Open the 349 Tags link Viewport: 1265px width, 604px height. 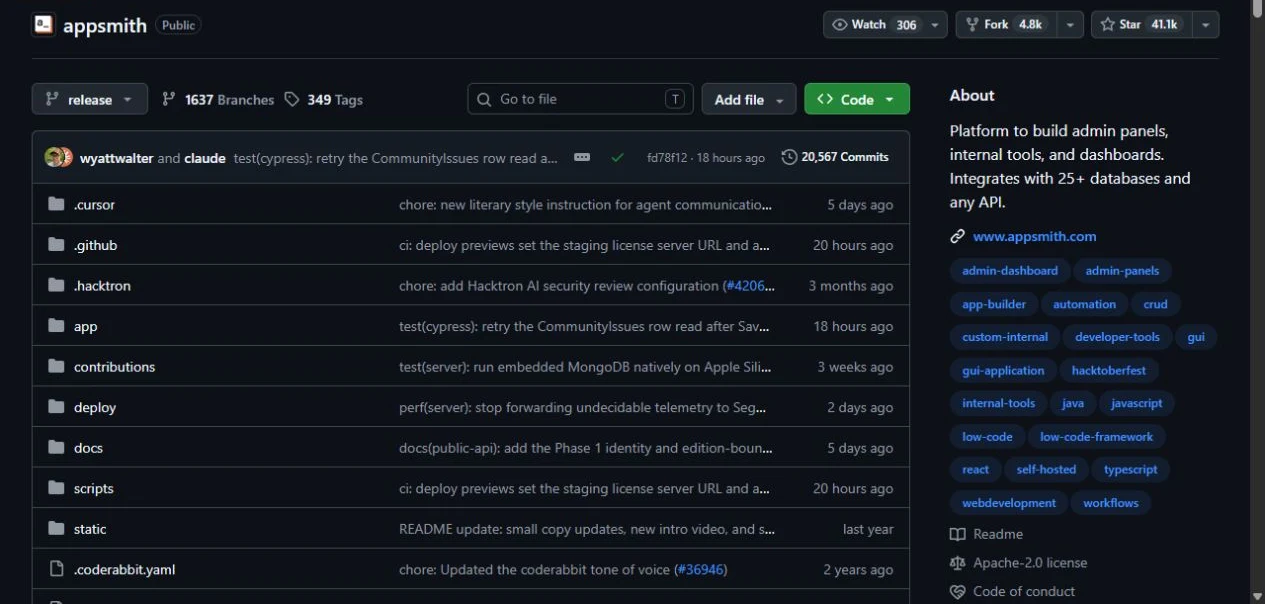(323, 99)
